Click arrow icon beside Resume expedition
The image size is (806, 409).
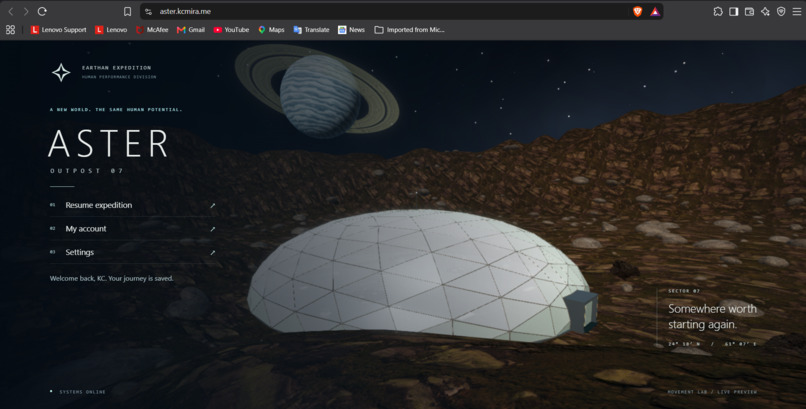212,206
